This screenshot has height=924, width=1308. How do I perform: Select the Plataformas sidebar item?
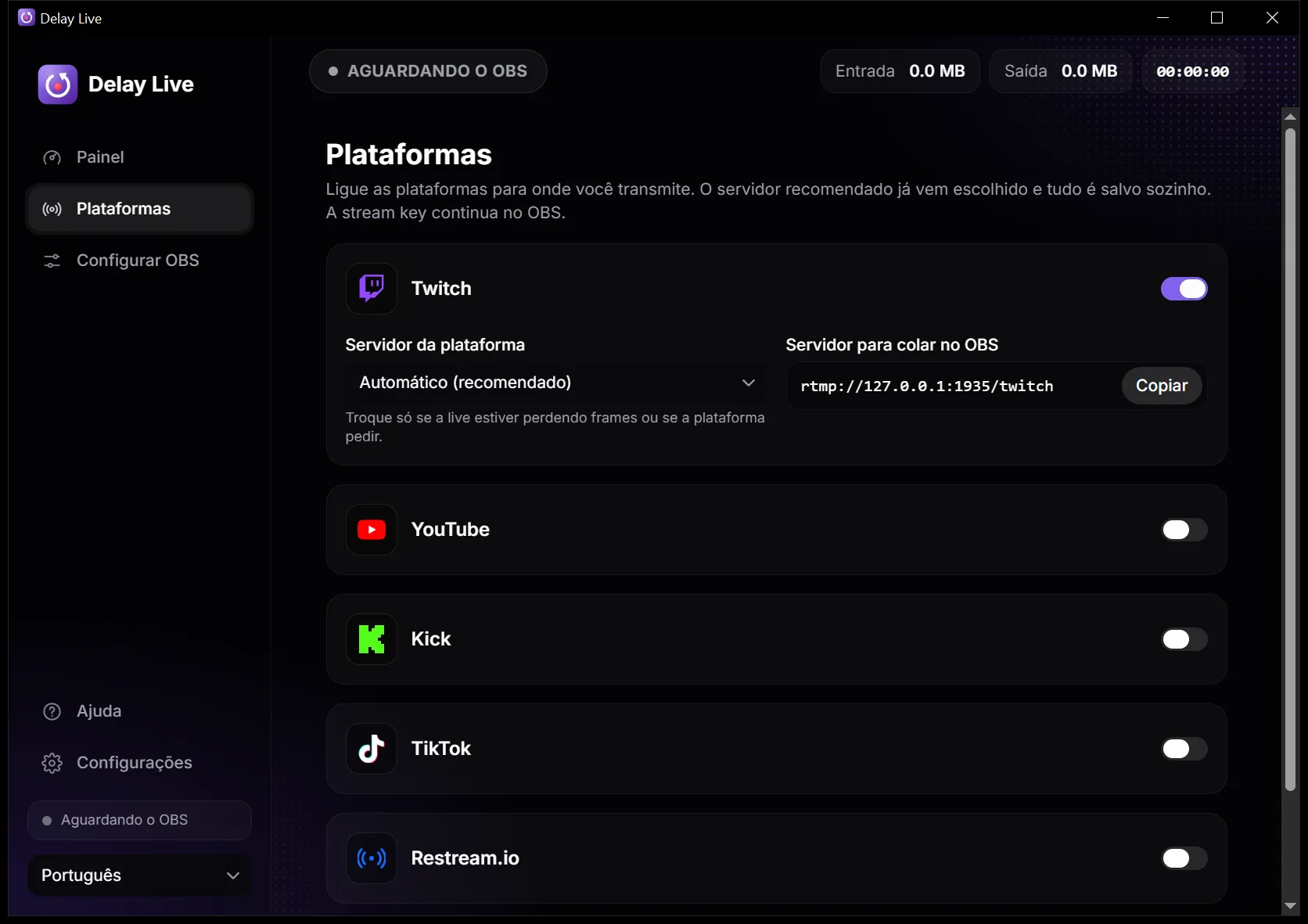tap(139, 209)
